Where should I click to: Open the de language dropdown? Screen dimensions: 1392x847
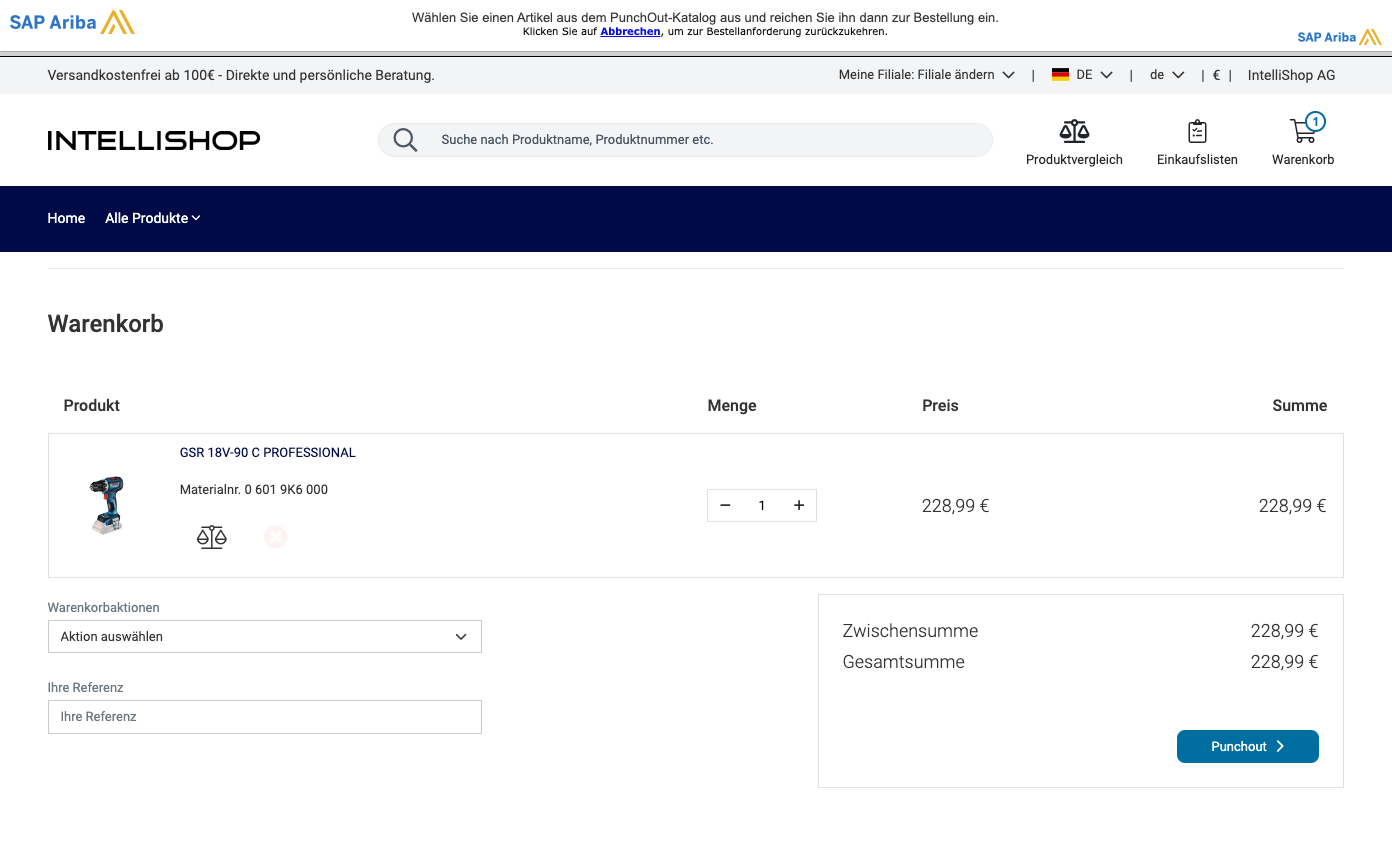pos(1167,75)
